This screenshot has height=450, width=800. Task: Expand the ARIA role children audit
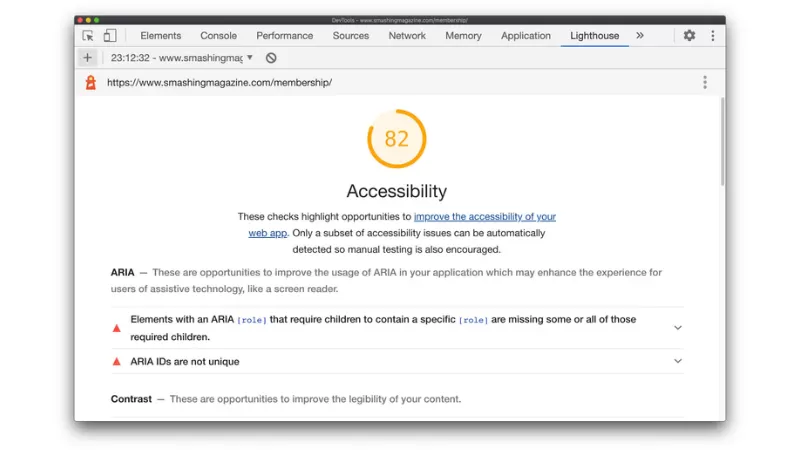(x=678, y=328)
